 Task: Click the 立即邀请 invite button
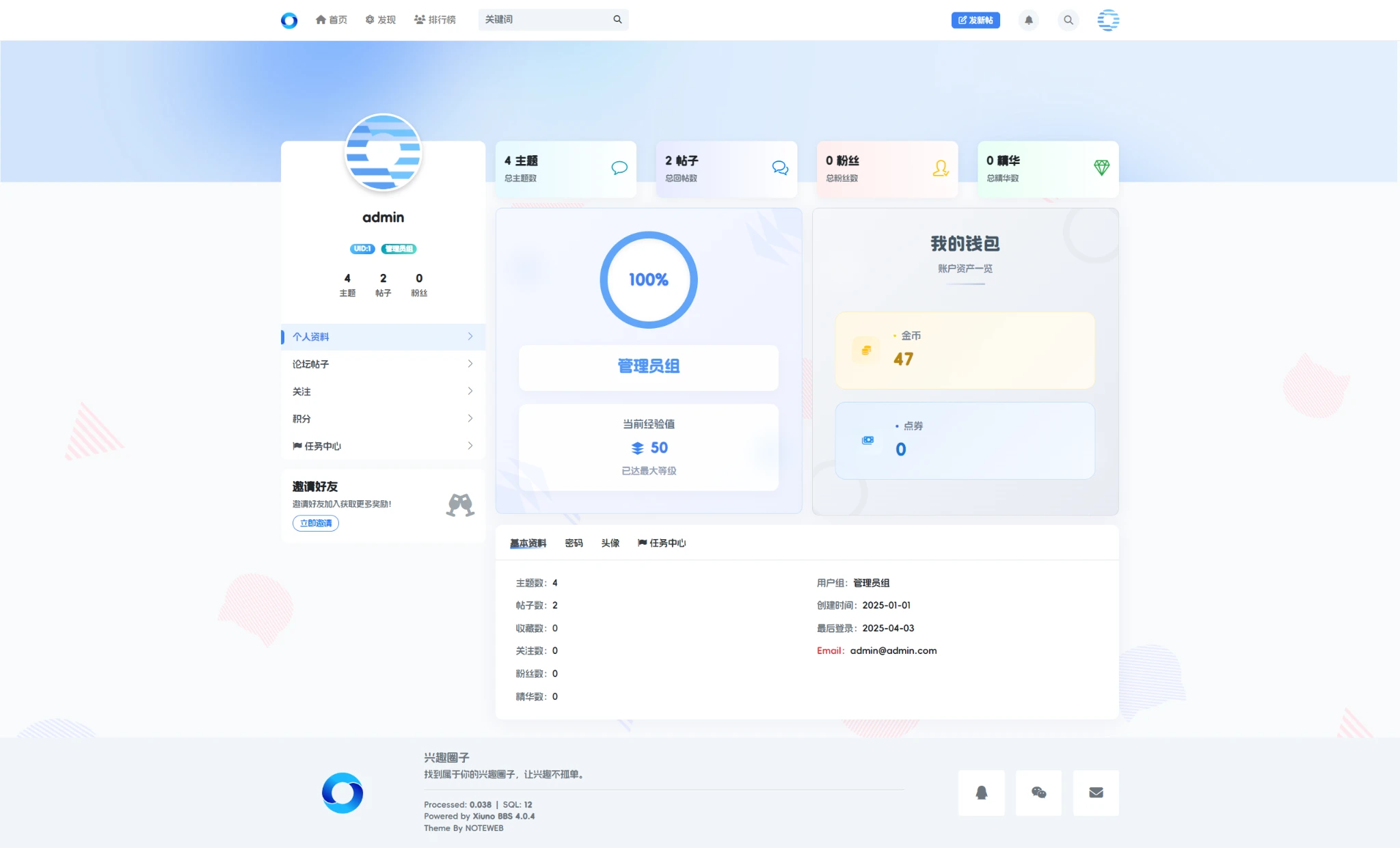click(x=316, y=523)
